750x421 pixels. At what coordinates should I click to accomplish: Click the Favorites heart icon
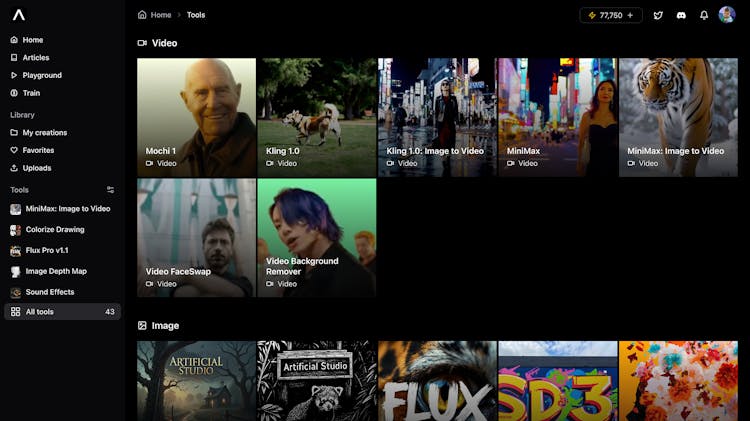click(14, 150)
